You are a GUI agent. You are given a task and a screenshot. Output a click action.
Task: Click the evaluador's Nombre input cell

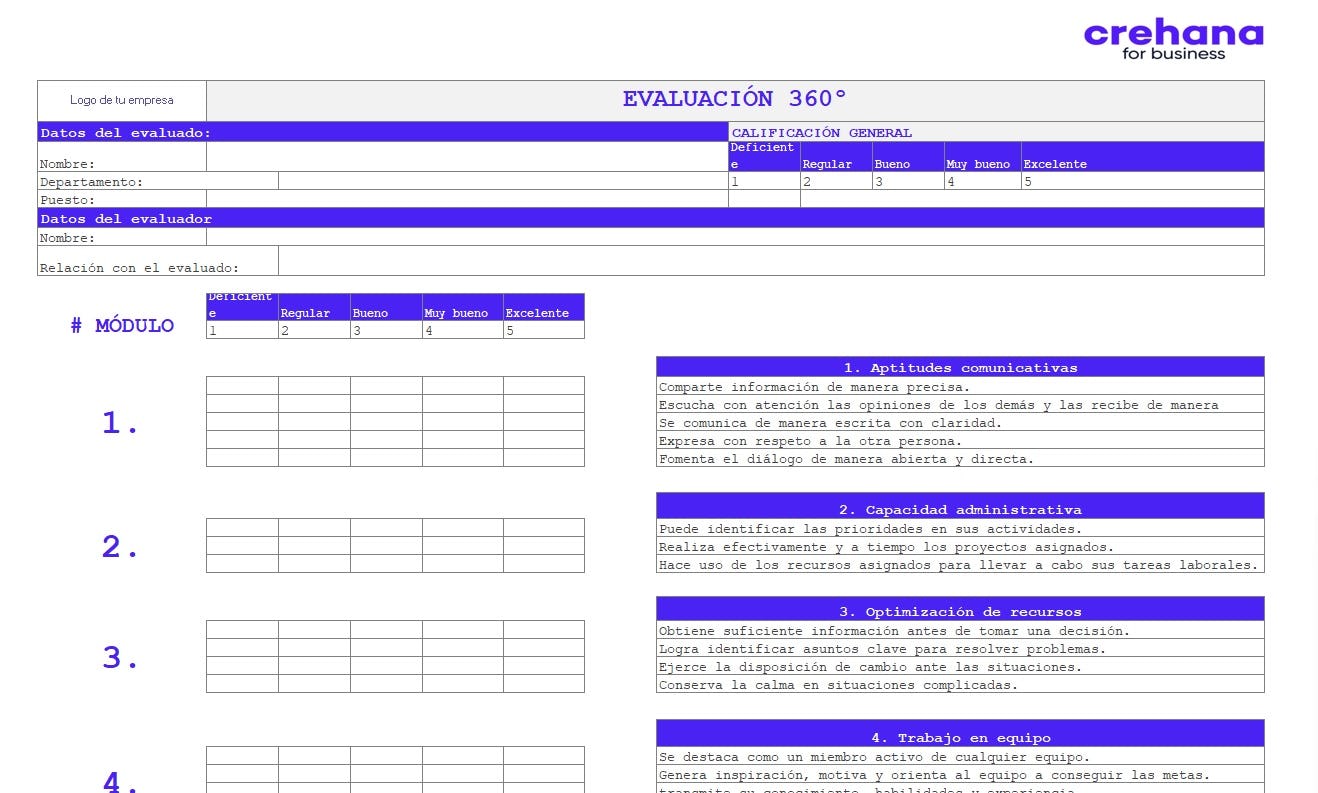[734, 237]
